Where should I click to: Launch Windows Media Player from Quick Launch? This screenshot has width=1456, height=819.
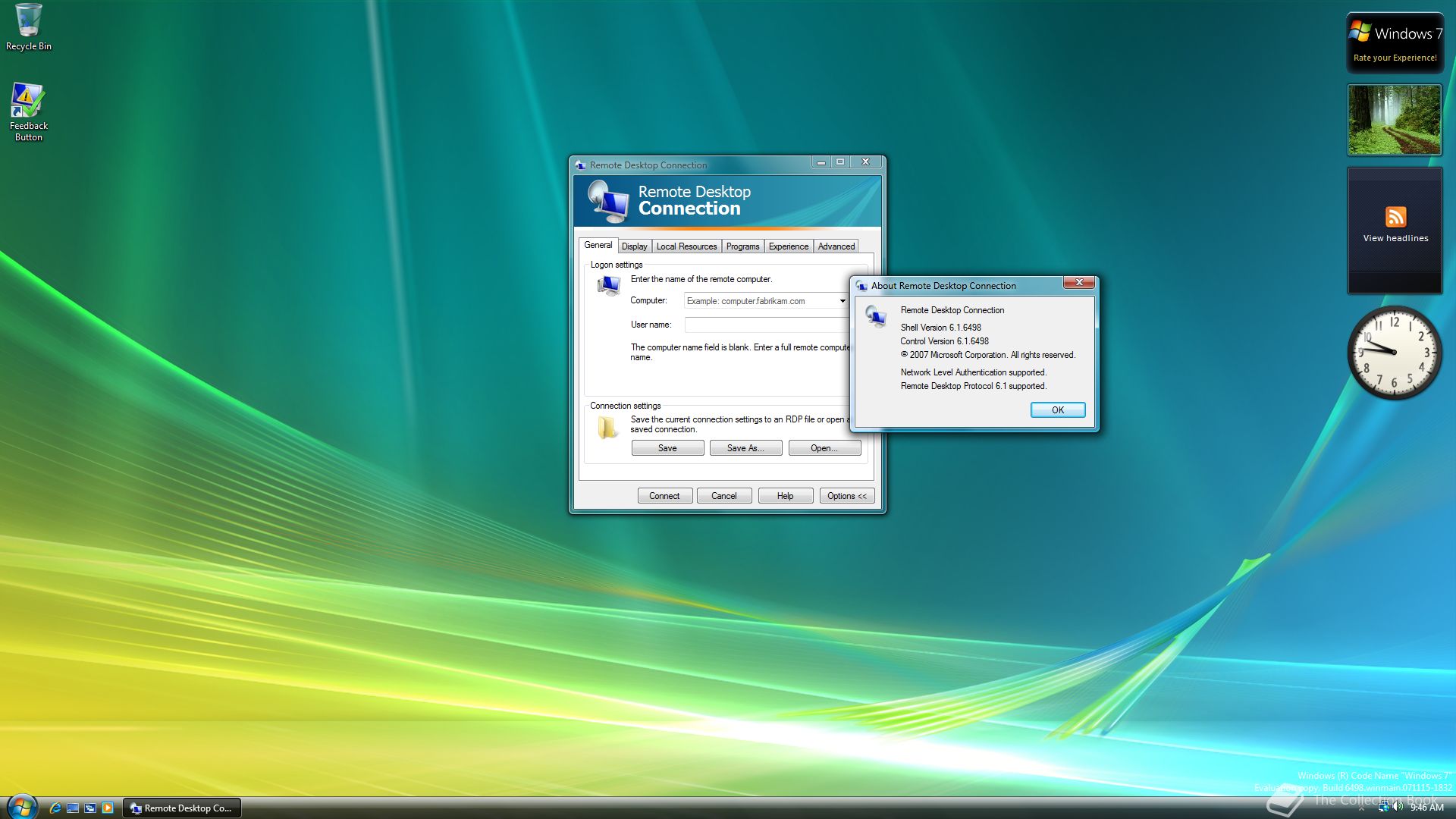point(108,808)
